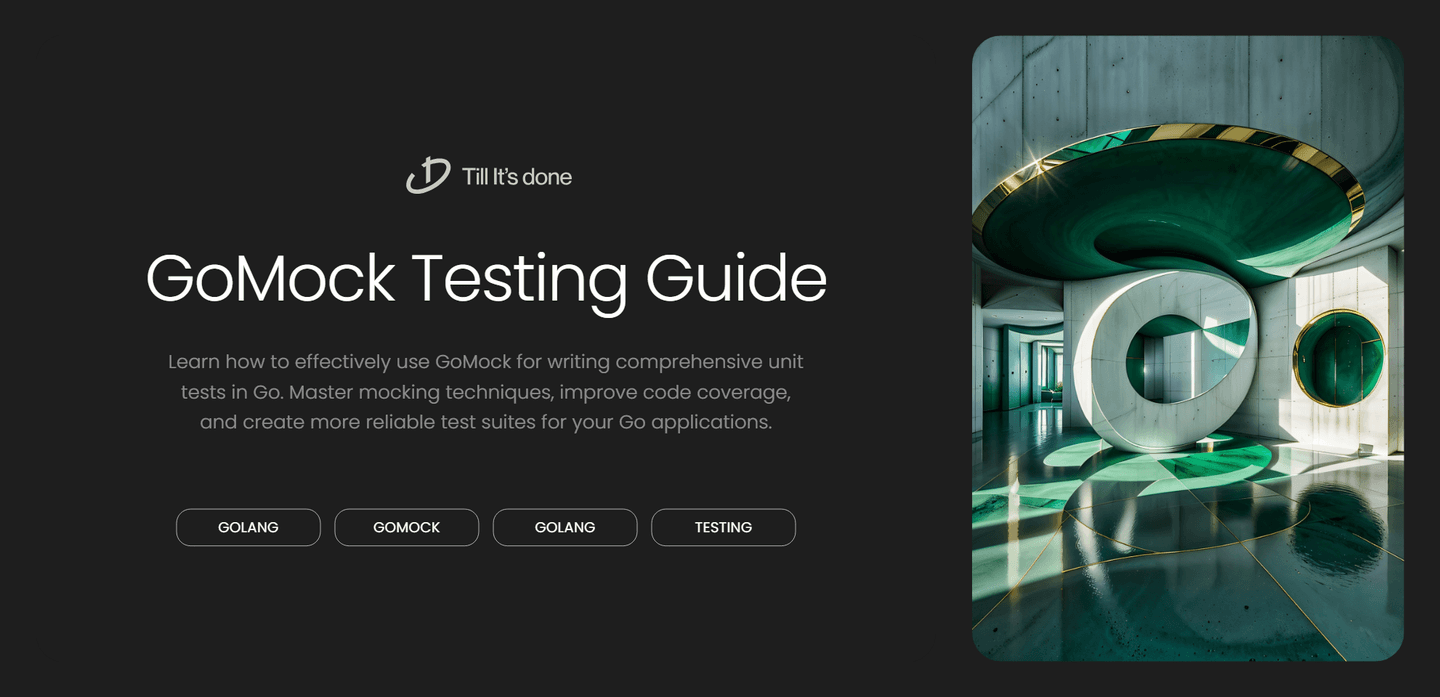Click the word "GoMock" in the headline
This screenshot has width=1440, height=697.
[x=270, y=278]
